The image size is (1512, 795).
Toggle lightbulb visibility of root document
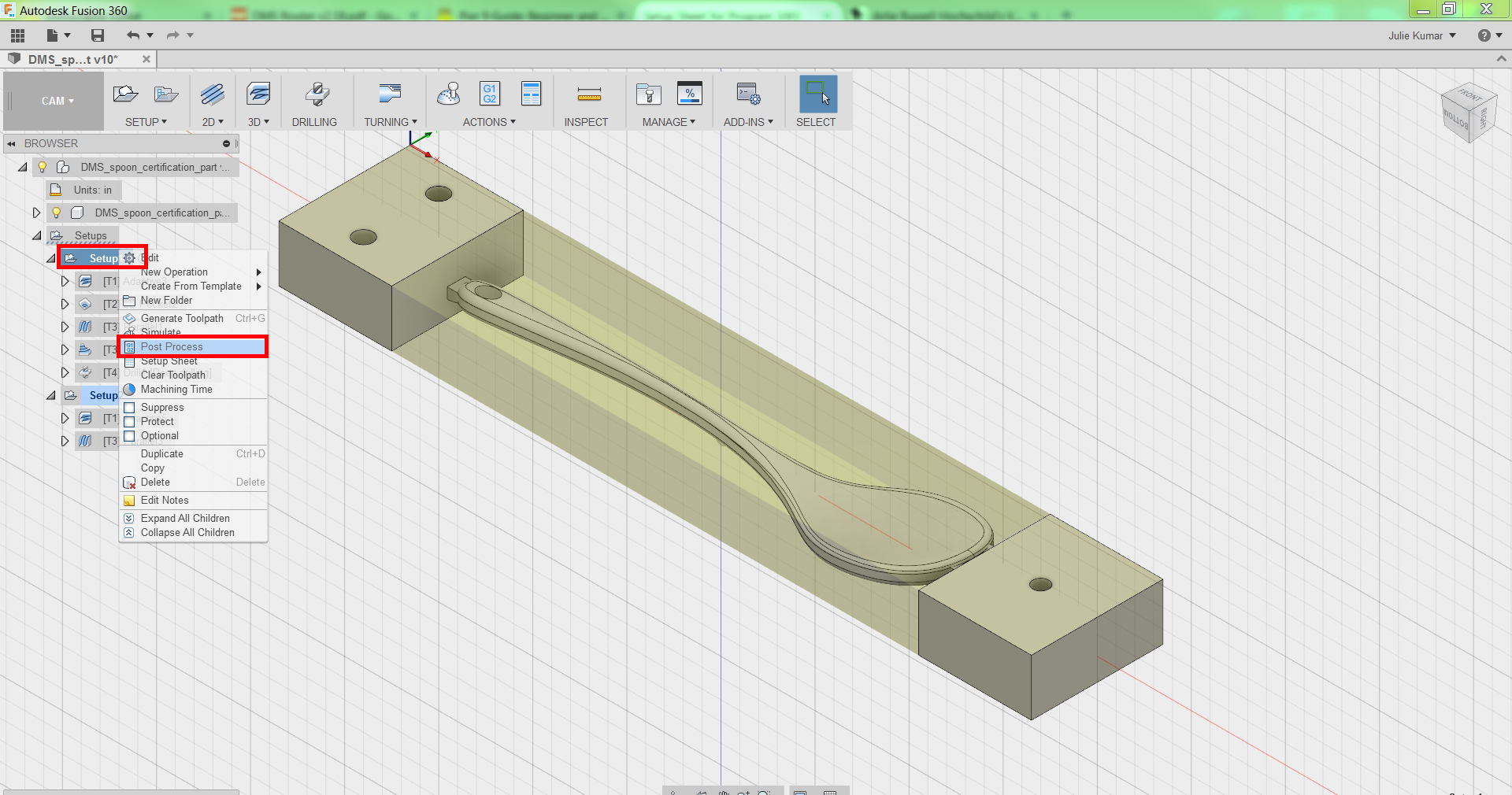43,167
